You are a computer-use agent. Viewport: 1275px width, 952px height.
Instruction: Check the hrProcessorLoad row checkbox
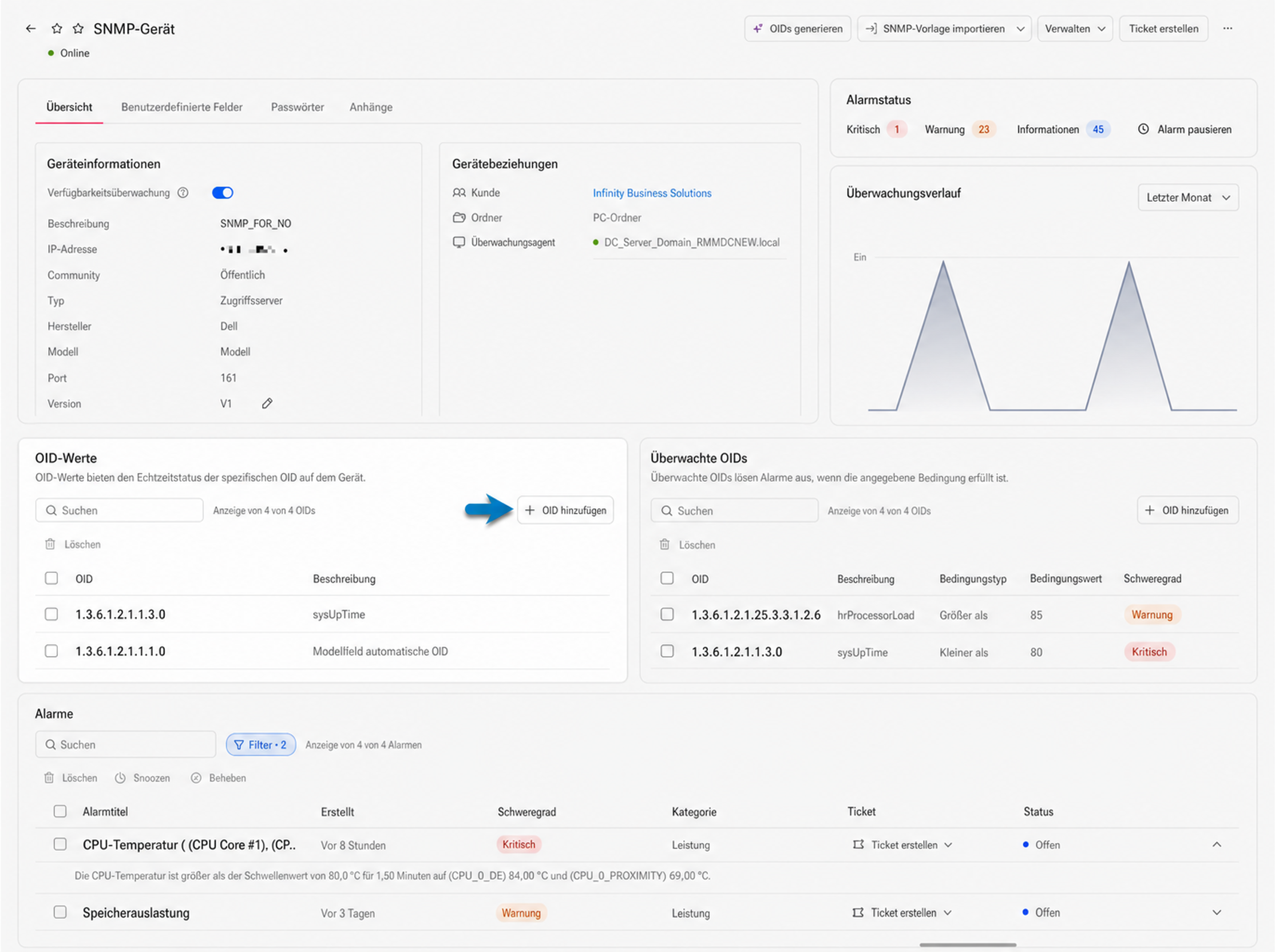click(x=667, y=614)
